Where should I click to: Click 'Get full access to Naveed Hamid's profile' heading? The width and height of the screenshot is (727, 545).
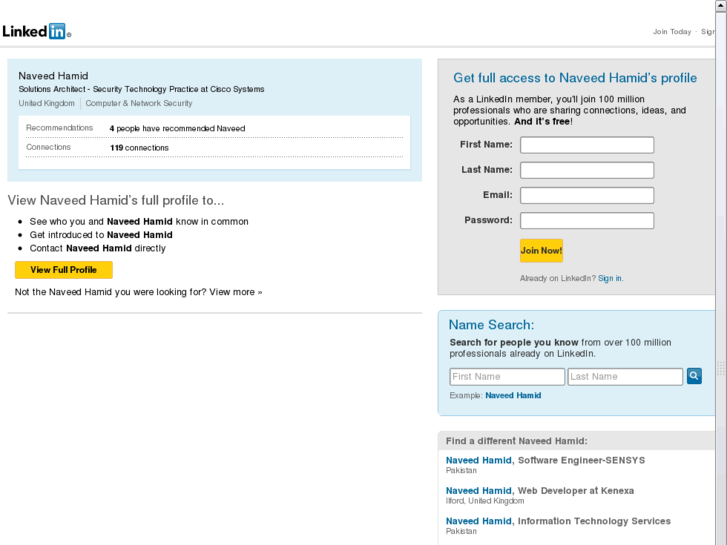coord(575,78)
